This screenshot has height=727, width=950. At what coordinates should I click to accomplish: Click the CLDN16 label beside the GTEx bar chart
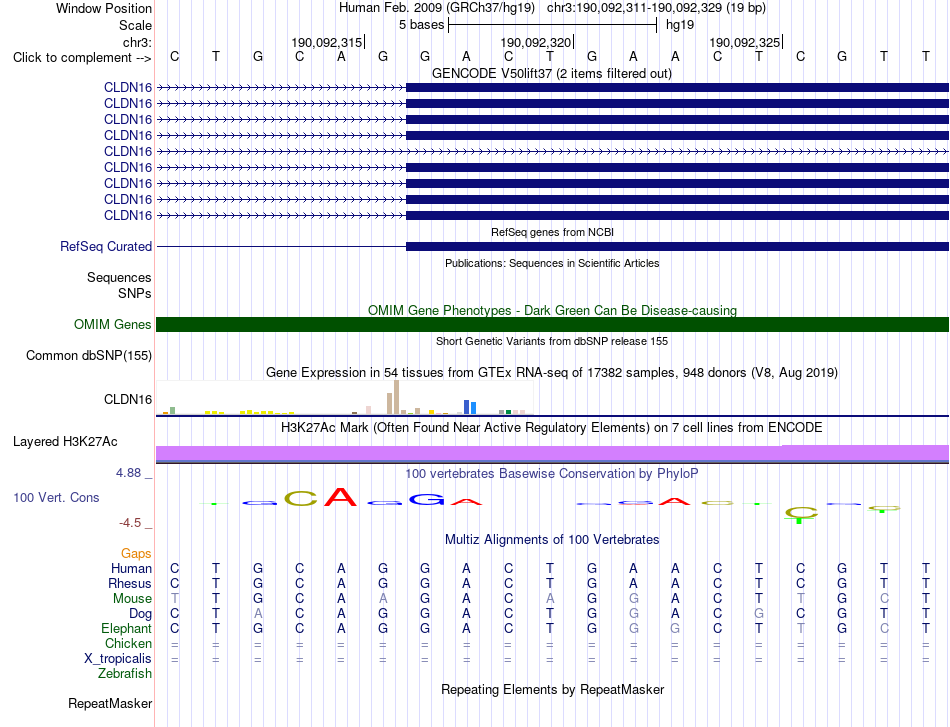(x=128, y=399)
